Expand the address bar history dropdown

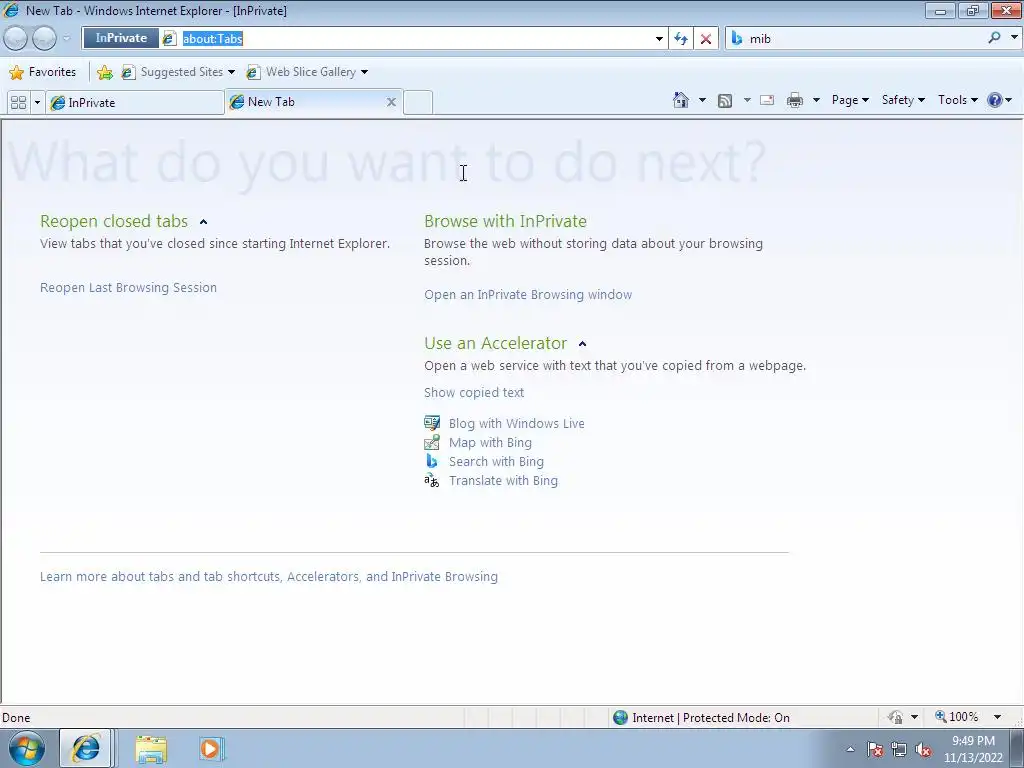659,39
